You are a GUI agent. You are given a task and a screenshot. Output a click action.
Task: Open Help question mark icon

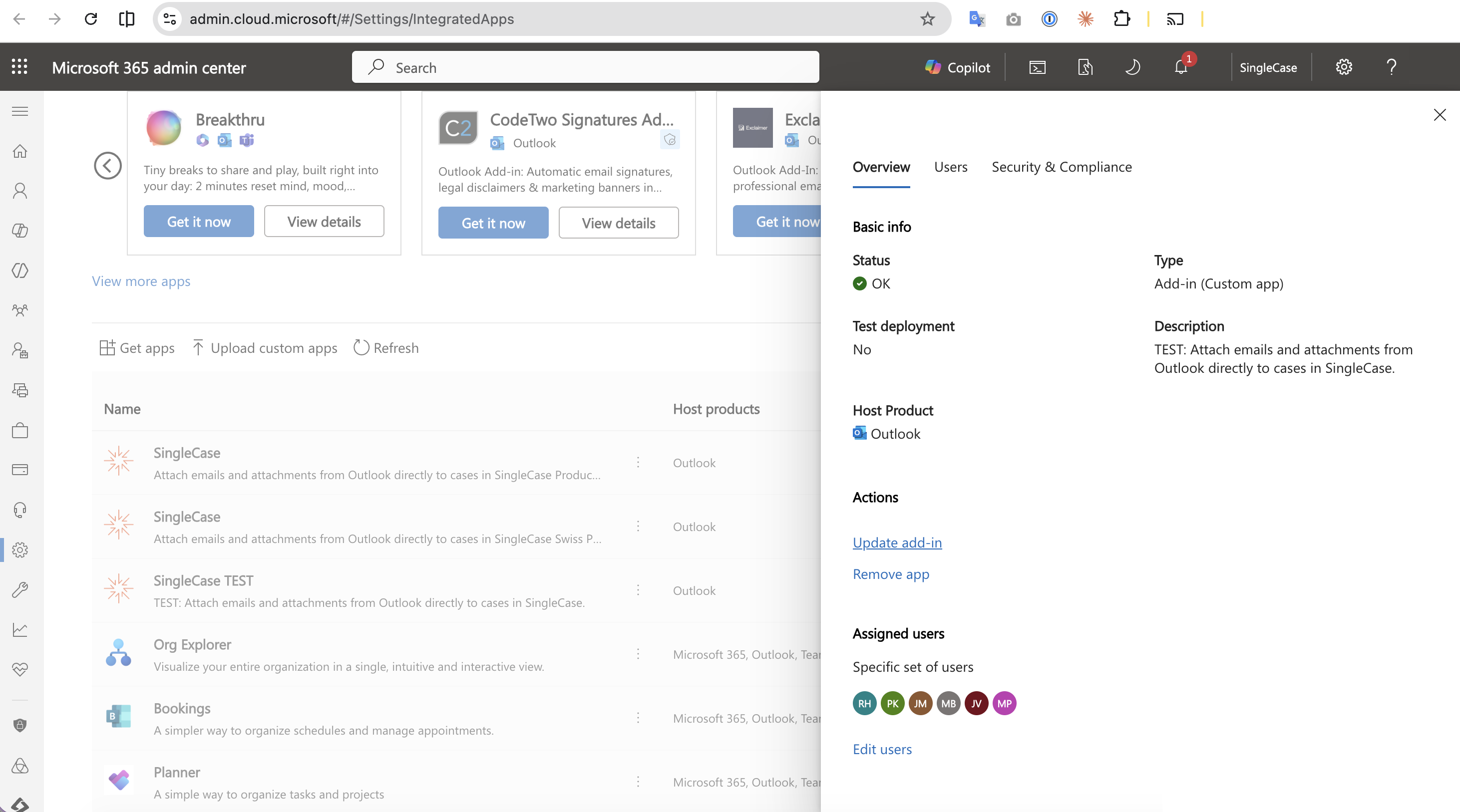pos(1392,67)
